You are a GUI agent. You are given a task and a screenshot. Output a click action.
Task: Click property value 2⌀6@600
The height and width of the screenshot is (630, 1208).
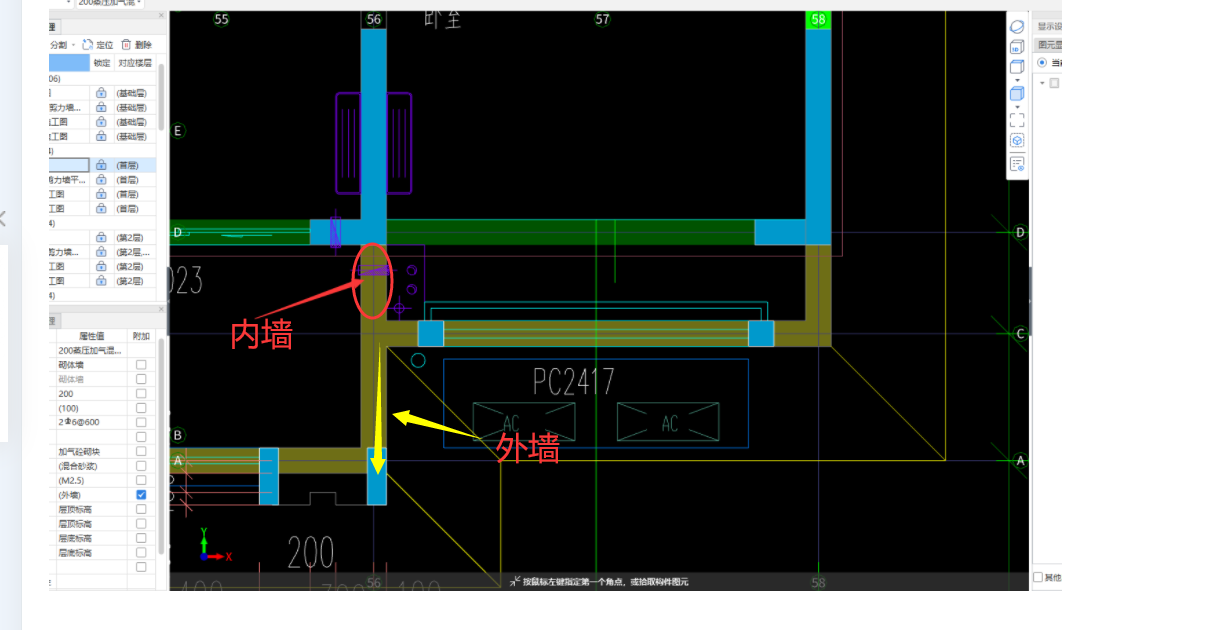pyautogui.click(x=91, y=422)
